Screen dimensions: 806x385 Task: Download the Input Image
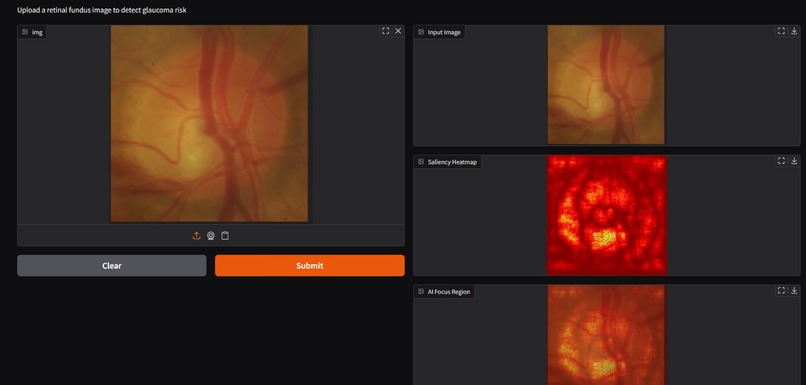coord(794,31)
